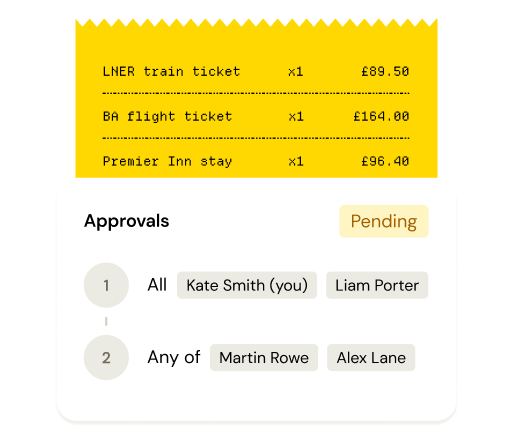Click the x1 quantity for flight ticket
This screenshot has height=440, width=513.
296,117
